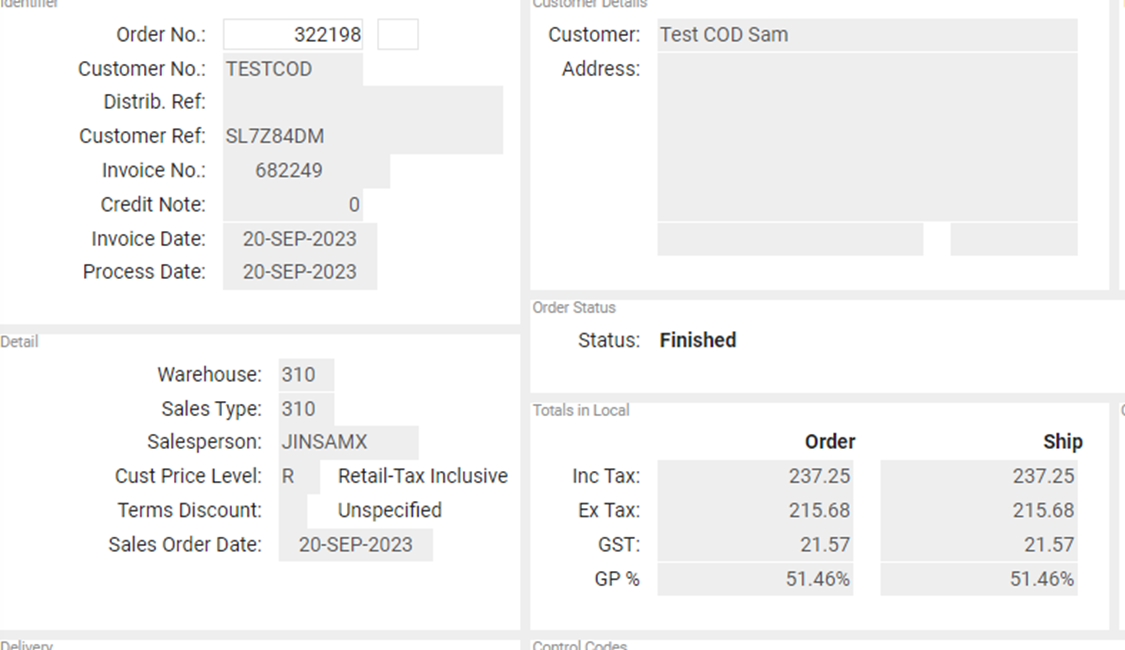This screenshot has width=1125, height=650.
Task: Click the Ship GST value 21.57
Action: 979,545
